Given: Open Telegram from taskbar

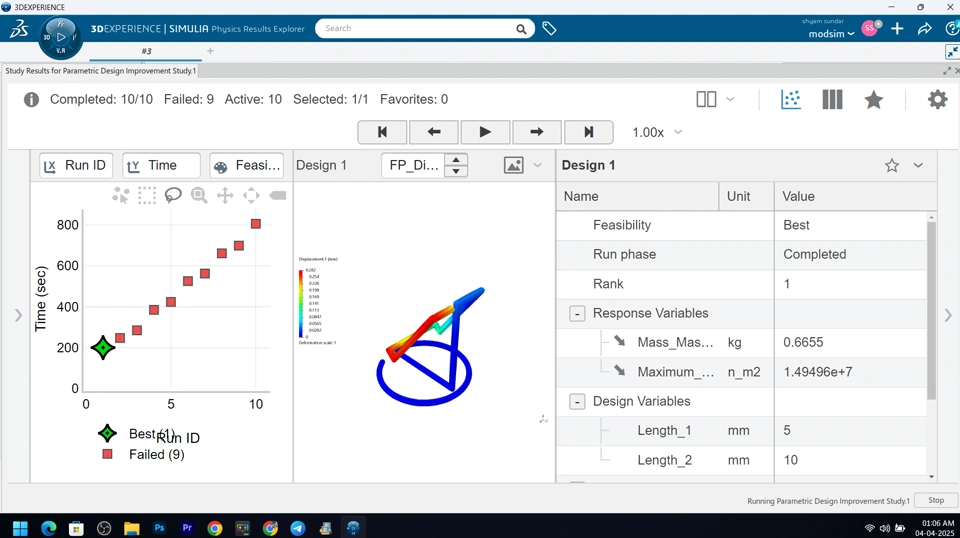Looking at the screenshot, I should pyautogui.click(x=298, y=528).
